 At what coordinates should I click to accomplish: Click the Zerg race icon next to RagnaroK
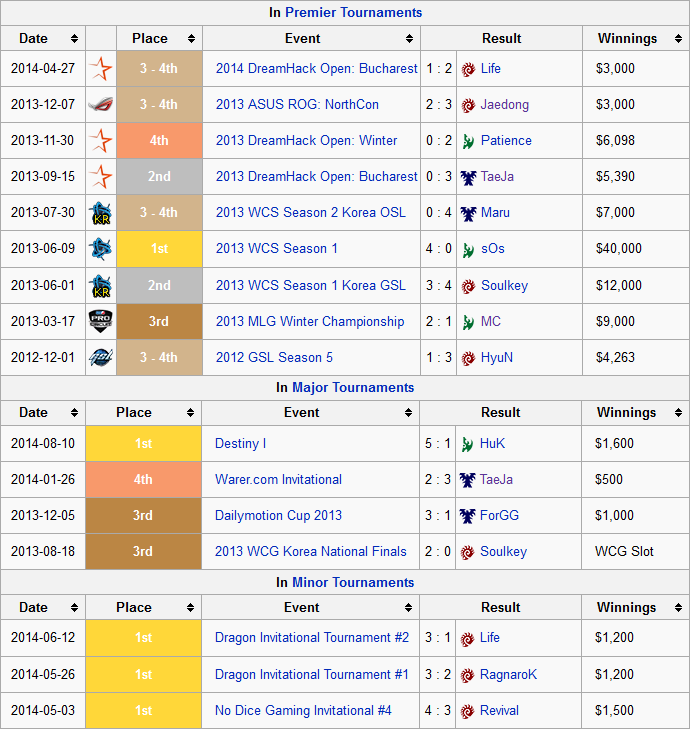coord(468,675)
